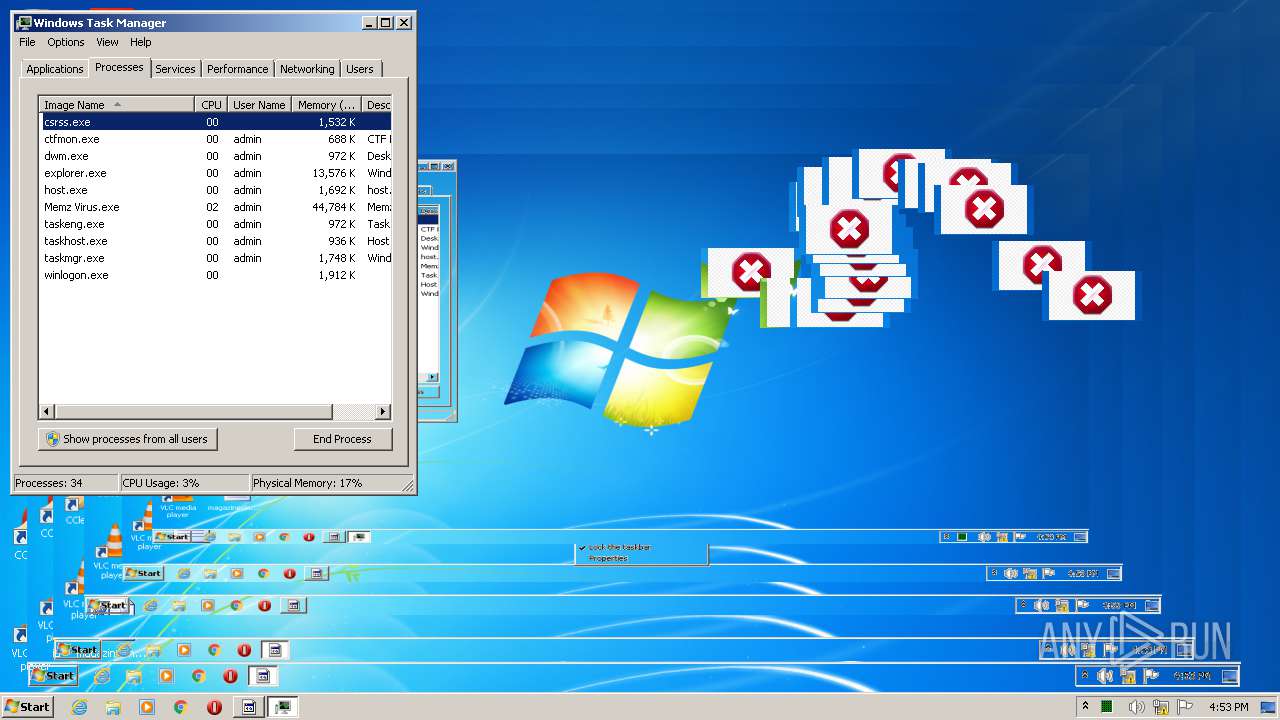Show hidden tray icons chevron

1085,707
